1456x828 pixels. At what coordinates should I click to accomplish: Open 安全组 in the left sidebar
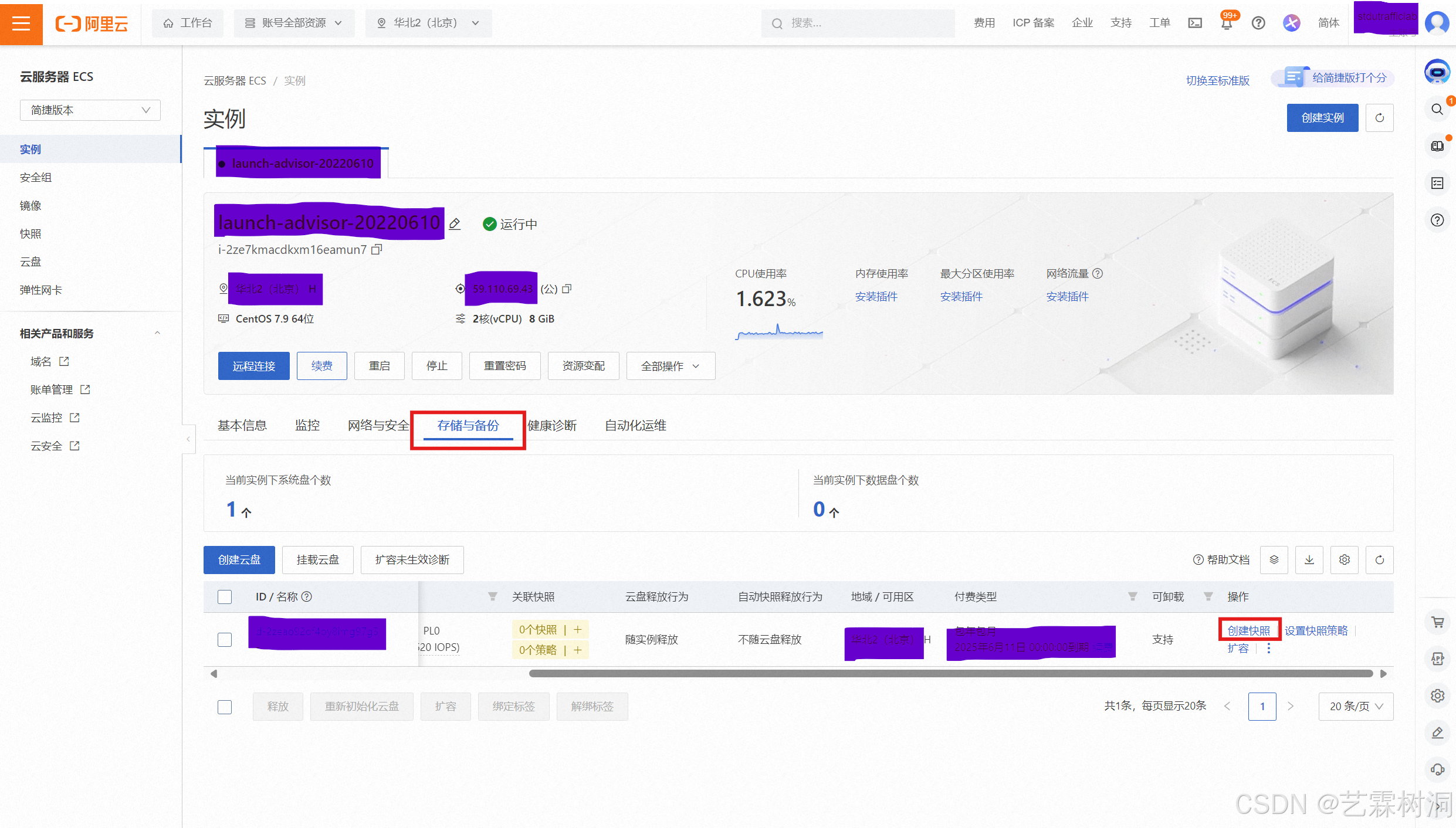(36, 178)
